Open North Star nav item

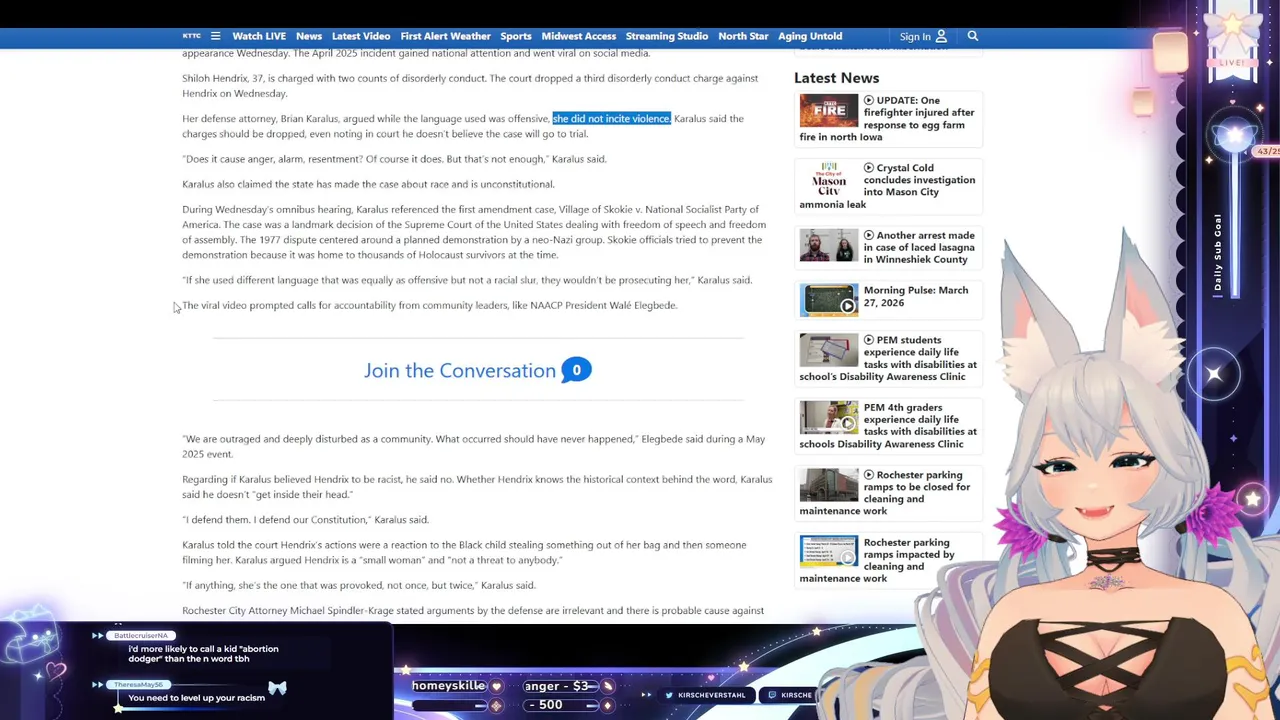point(743,36)
